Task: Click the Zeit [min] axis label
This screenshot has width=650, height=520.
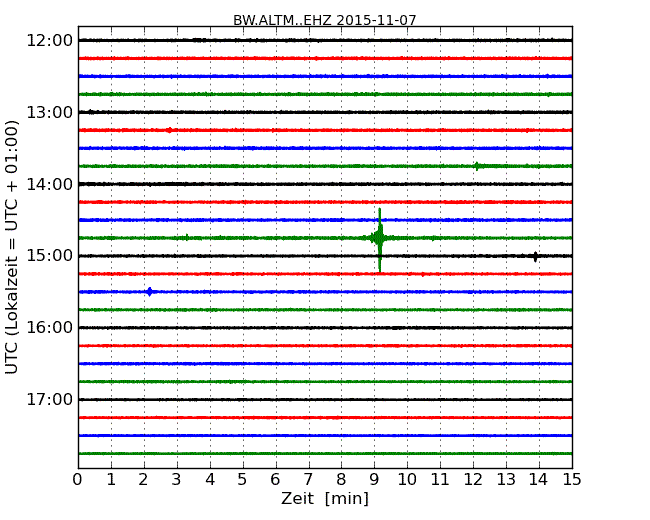Action: (x=325, y=498)
